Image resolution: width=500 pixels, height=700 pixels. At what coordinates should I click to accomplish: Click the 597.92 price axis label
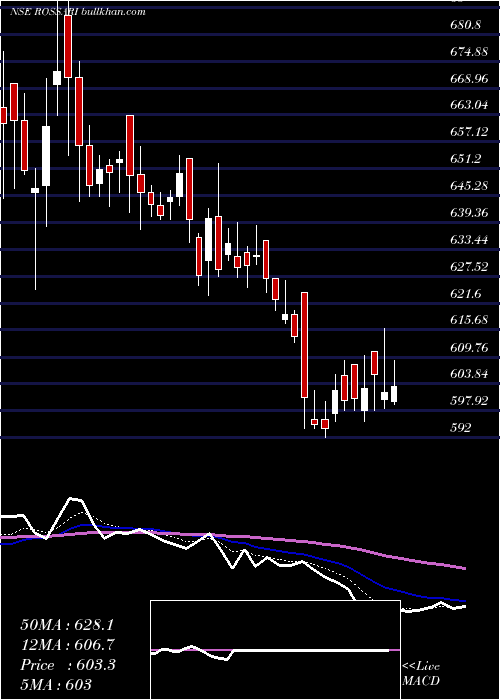coord(469,400)
